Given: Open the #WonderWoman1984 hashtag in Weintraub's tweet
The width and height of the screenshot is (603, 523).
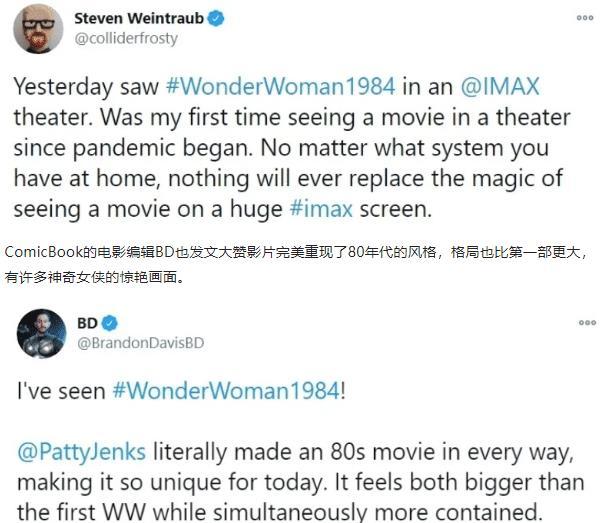Looking at the screenshot, I should tap(281, 86).
